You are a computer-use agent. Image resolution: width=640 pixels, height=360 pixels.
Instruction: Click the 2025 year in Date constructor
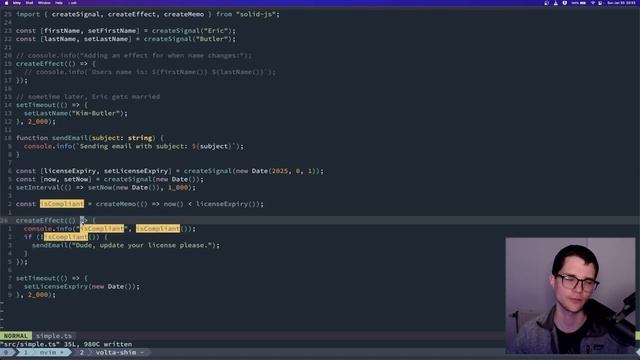pyautogui.click(x=280, y=171)
